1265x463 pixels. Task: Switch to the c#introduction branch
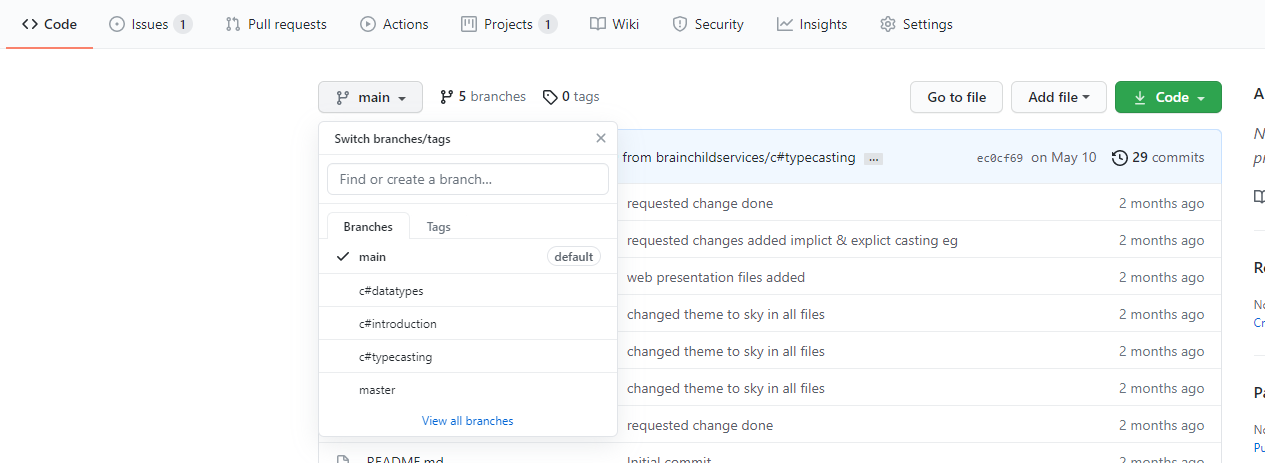[x=468, y=324]
